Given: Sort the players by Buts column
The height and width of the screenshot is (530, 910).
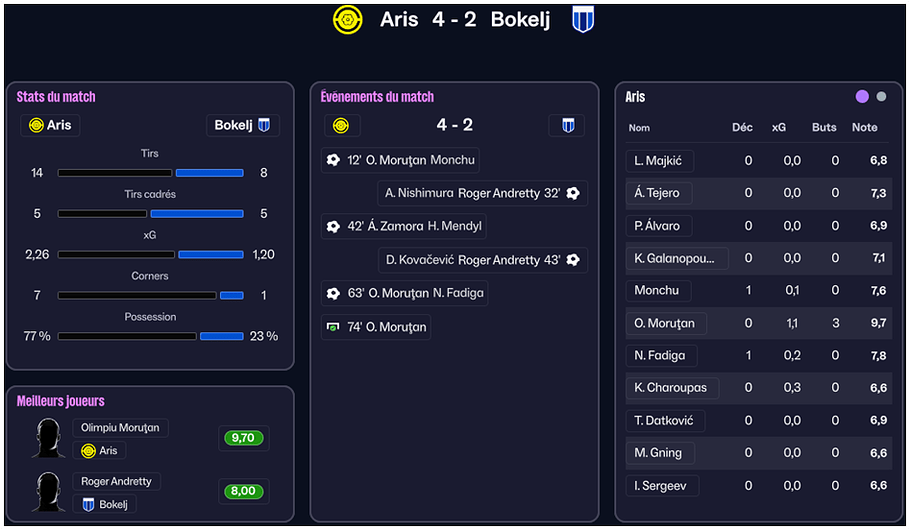Looking at the screenshot, I should (824, 128).
